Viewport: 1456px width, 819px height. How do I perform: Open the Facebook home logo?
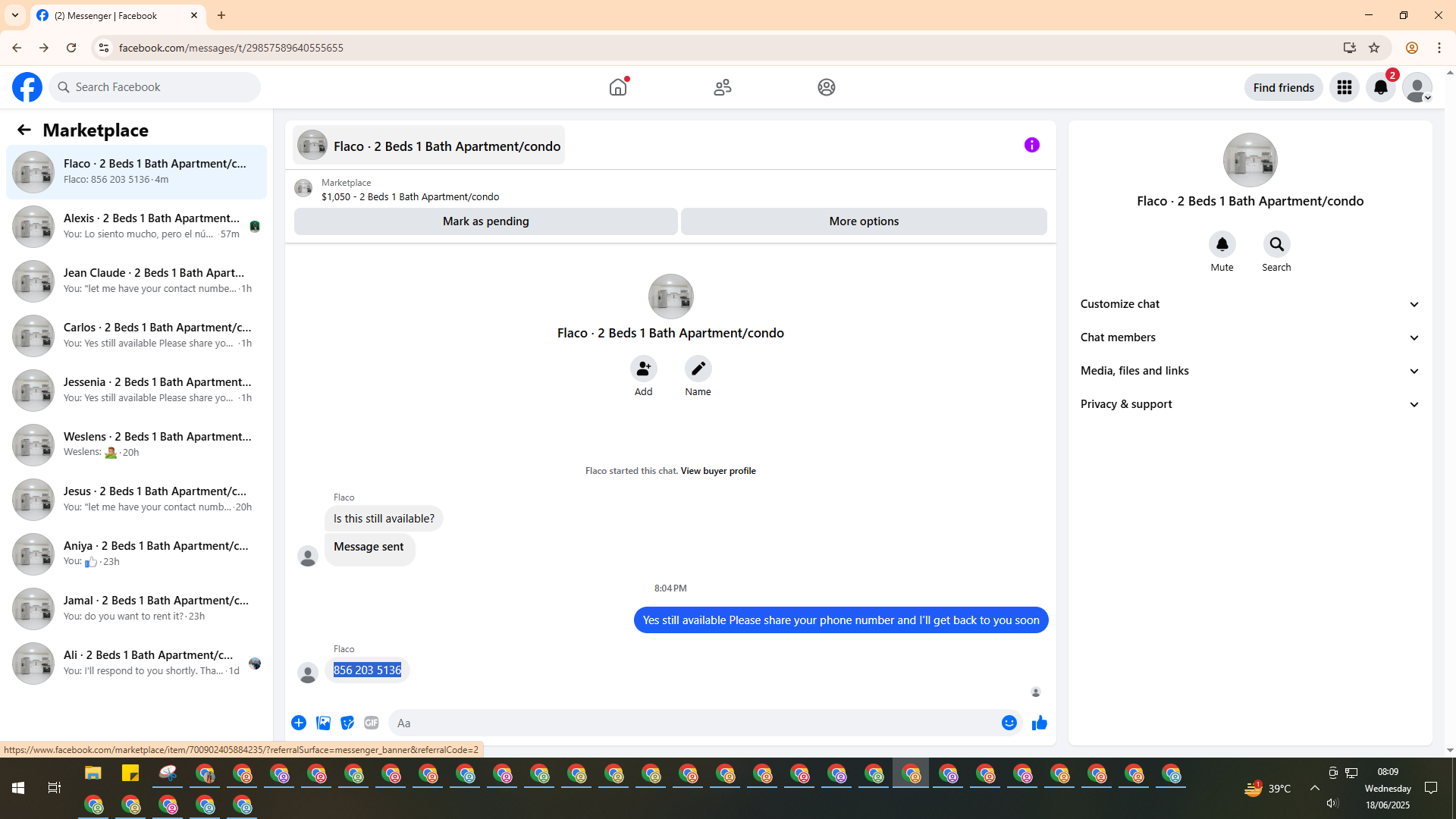point(27,87)
